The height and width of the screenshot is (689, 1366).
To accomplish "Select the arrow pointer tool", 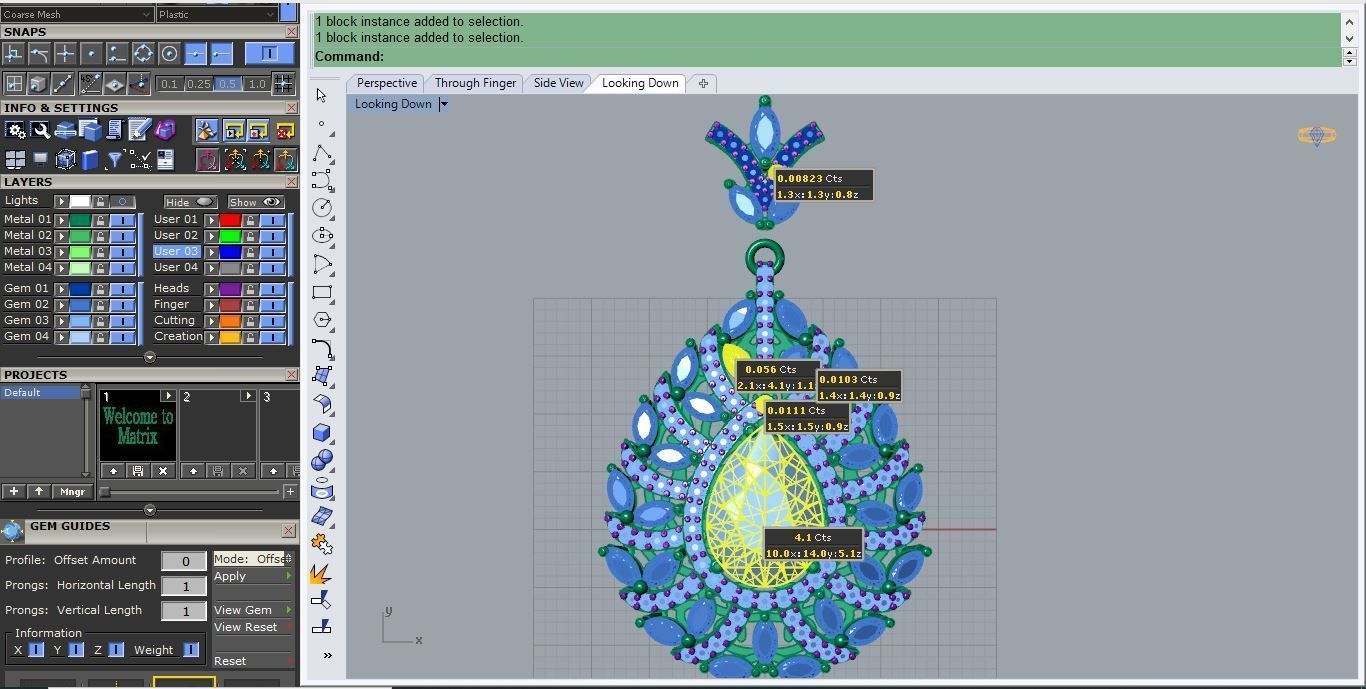I will pyautogui.click(x=321, y=96).
